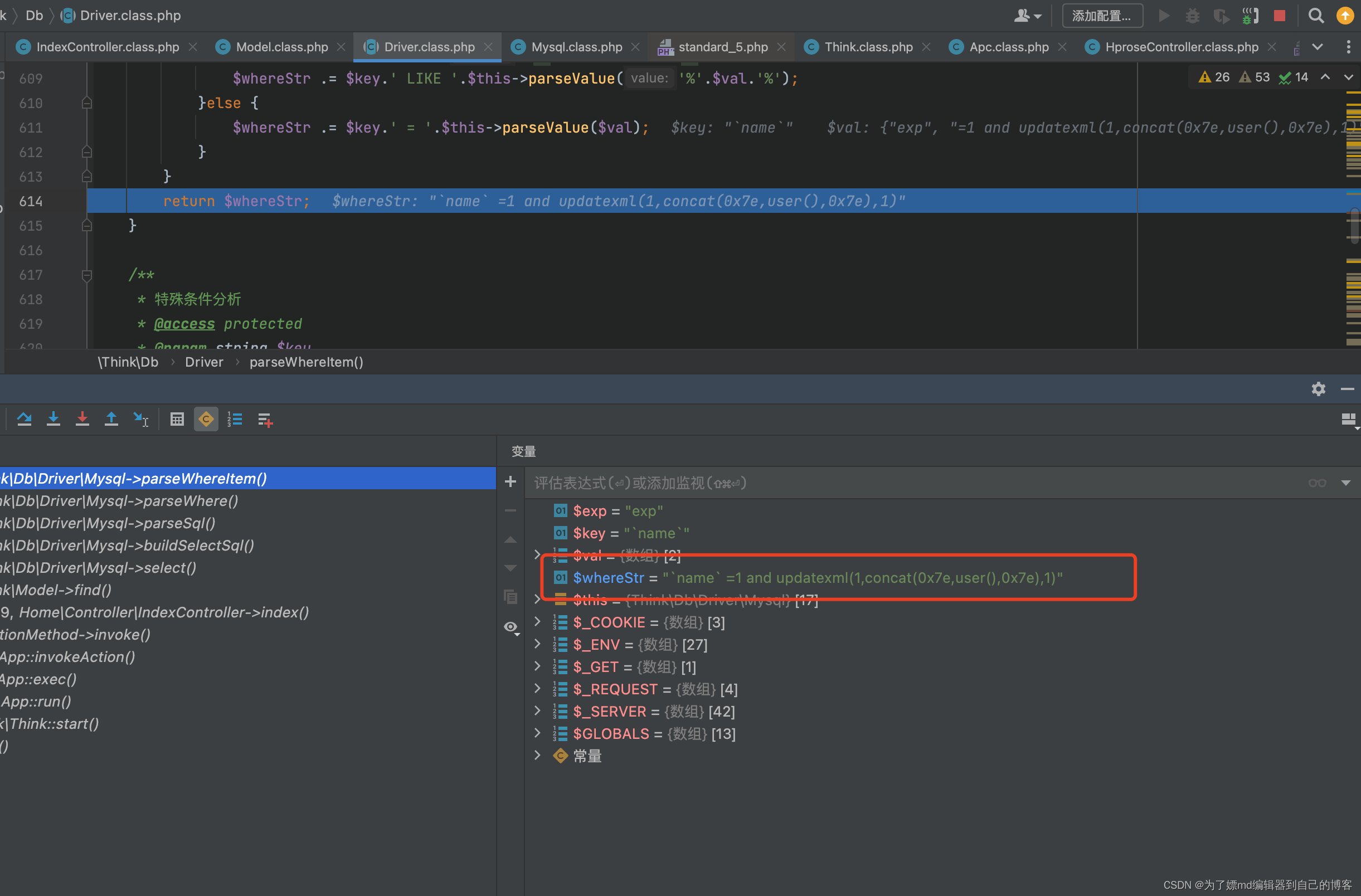The height and width of the screenshot is (896, 1361).
Task: Toggle the eye watch-view icon
Action: click(511, 627)
